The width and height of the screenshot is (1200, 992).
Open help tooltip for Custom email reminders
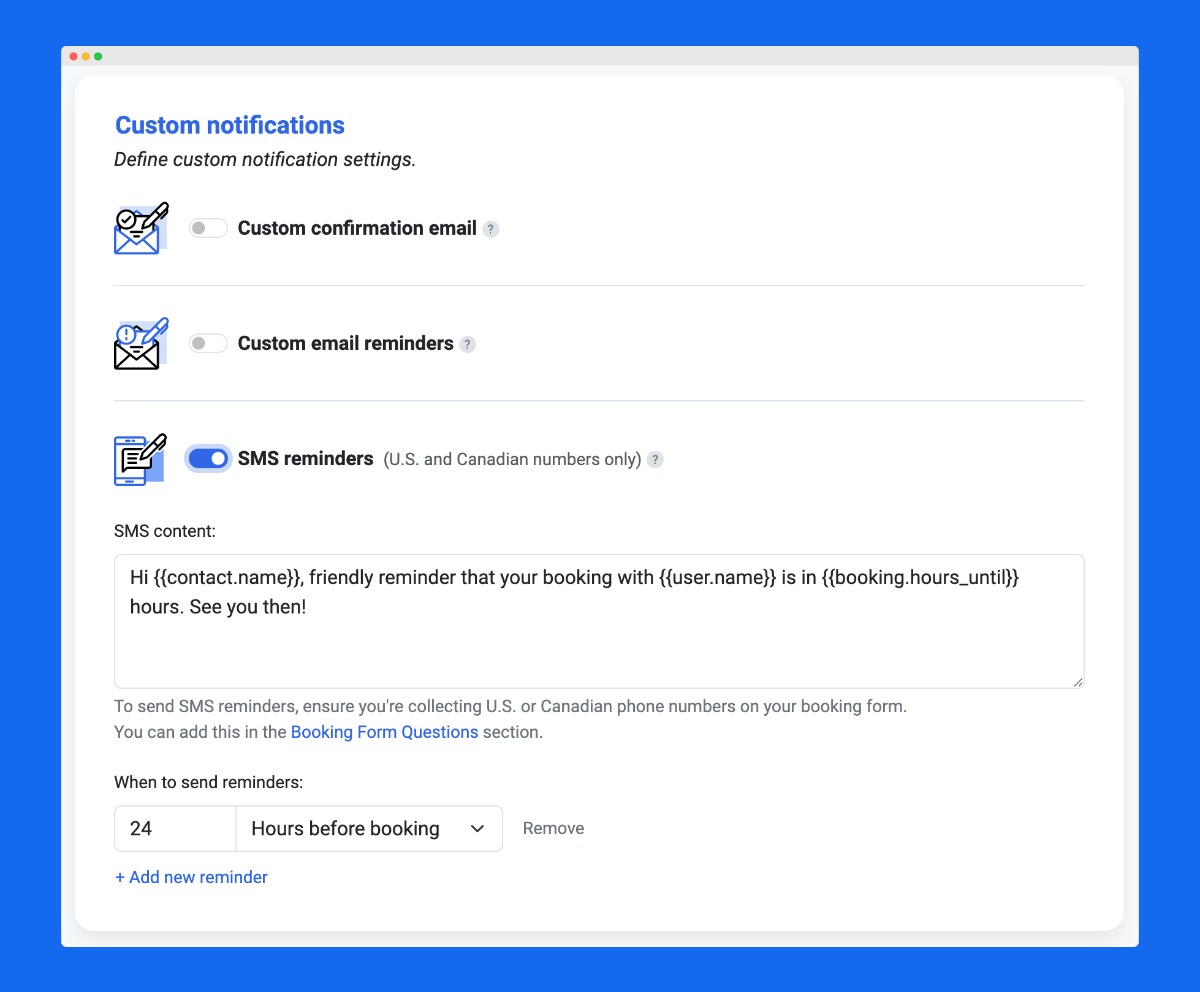pyautogui.click(x=467, y=344)
